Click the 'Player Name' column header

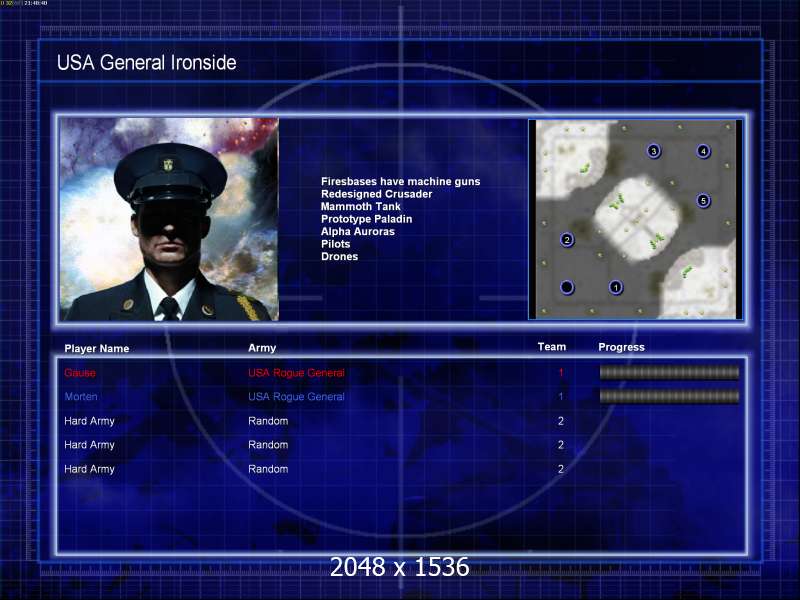pyautogui.click(x=96, y=348)
